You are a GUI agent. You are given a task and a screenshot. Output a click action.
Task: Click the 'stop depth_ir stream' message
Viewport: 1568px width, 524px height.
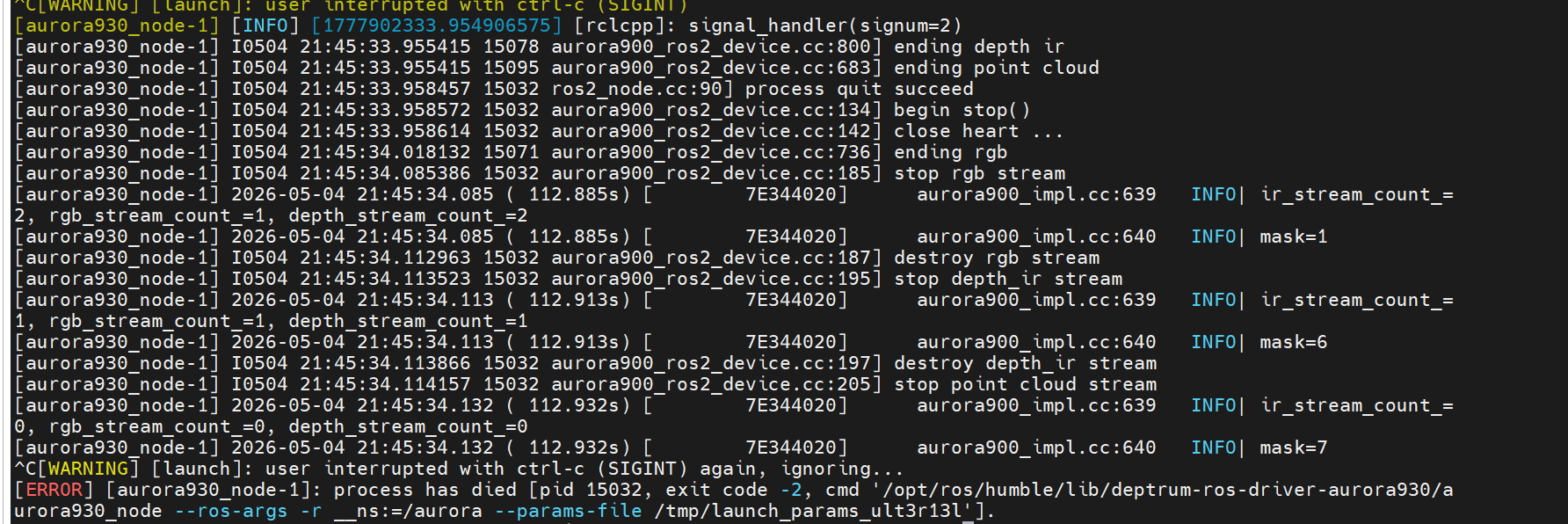(x=1008, y=279)
